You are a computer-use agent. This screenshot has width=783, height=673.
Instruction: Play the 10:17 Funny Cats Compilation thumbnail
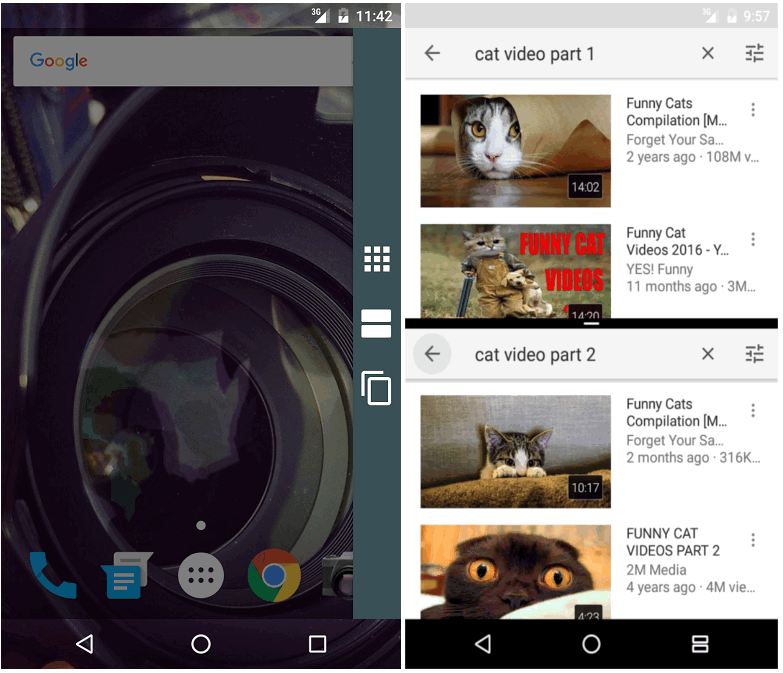point(515,452)
